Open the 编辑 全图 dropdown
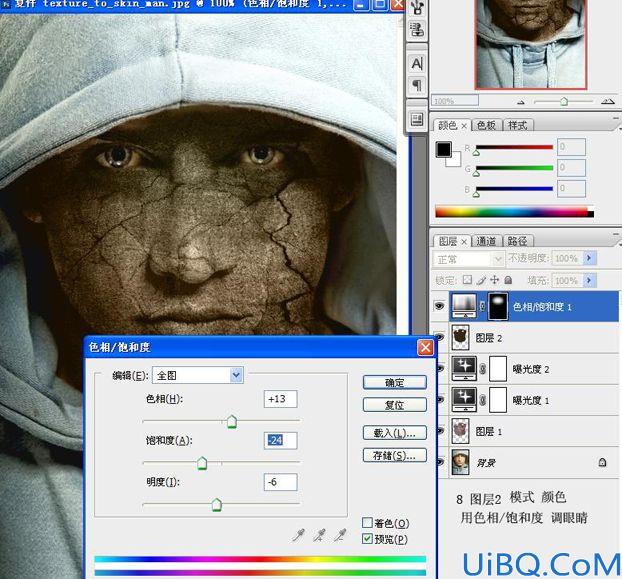Image resolution: width=622 pixels, height=579 pixels. (198, 375)
